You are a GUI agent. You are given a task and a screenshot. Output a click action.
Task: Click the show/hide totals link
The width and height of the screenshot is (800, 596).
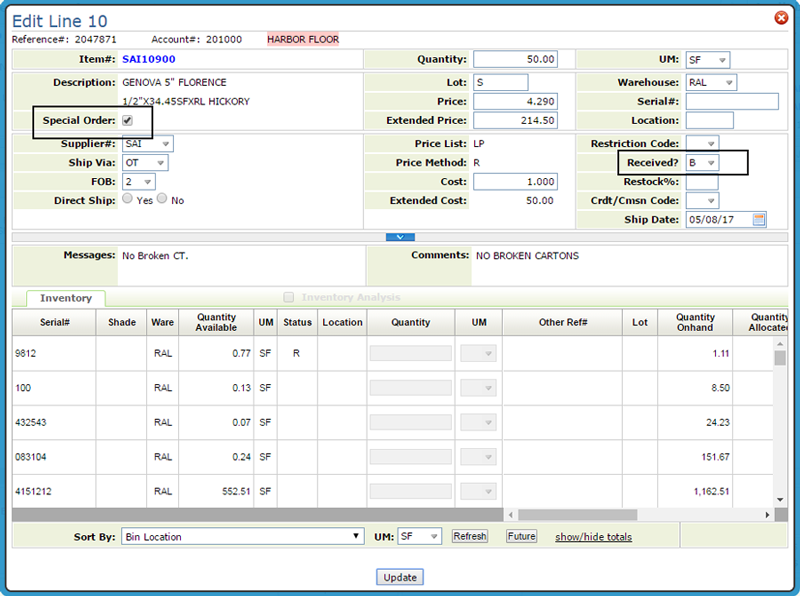(x=594, y=537)
